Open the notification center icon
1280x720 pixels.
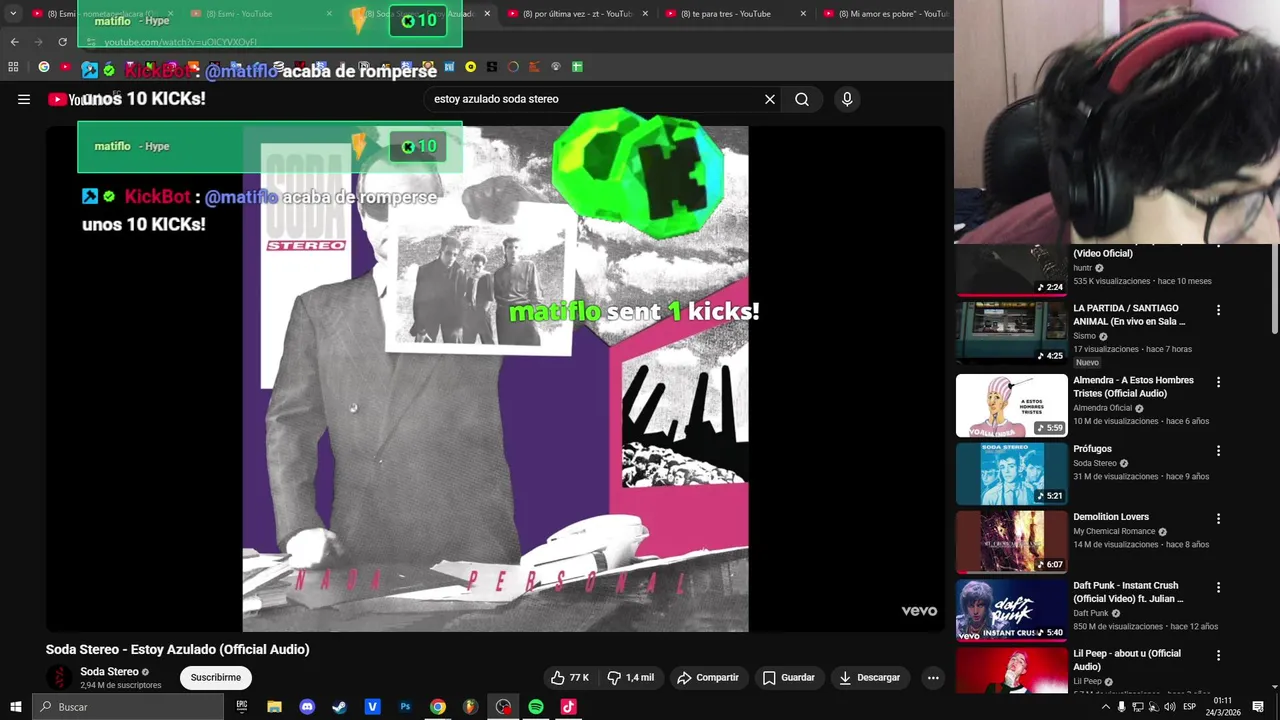1258,707
